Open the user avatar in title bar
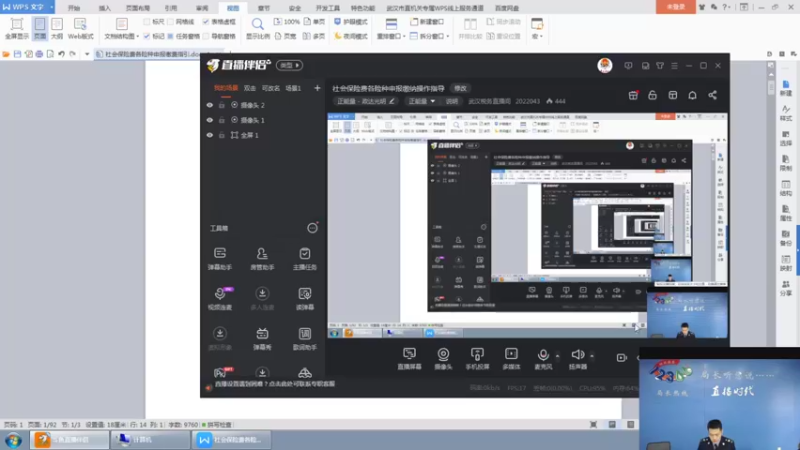The height and width of the screenshot is (450, 800). click(x=605, y=65)
